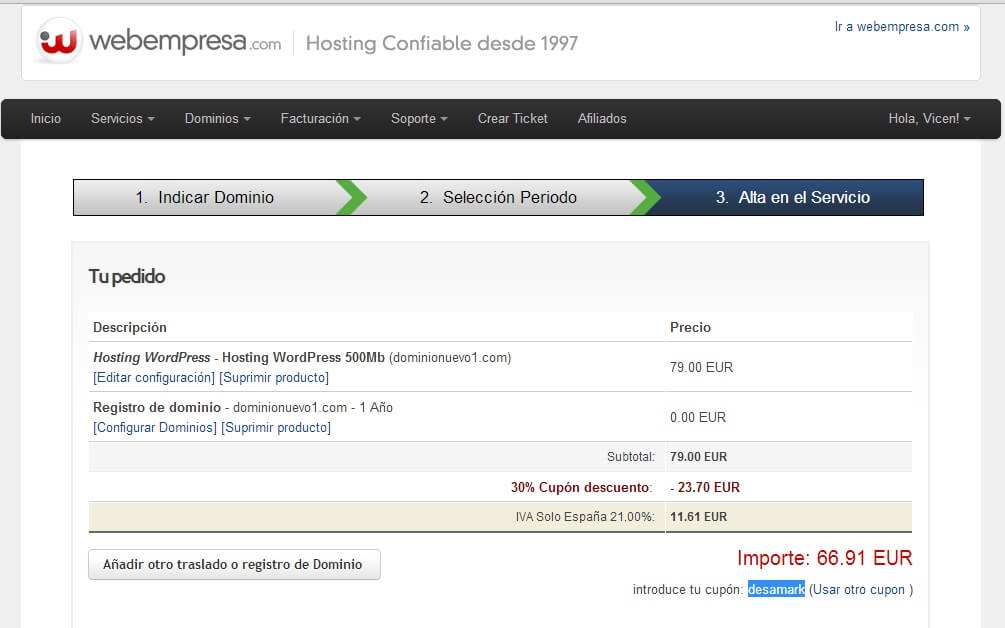Expand the Dominios dropdown menu
1005x628 pixels.
click(217, 119)
